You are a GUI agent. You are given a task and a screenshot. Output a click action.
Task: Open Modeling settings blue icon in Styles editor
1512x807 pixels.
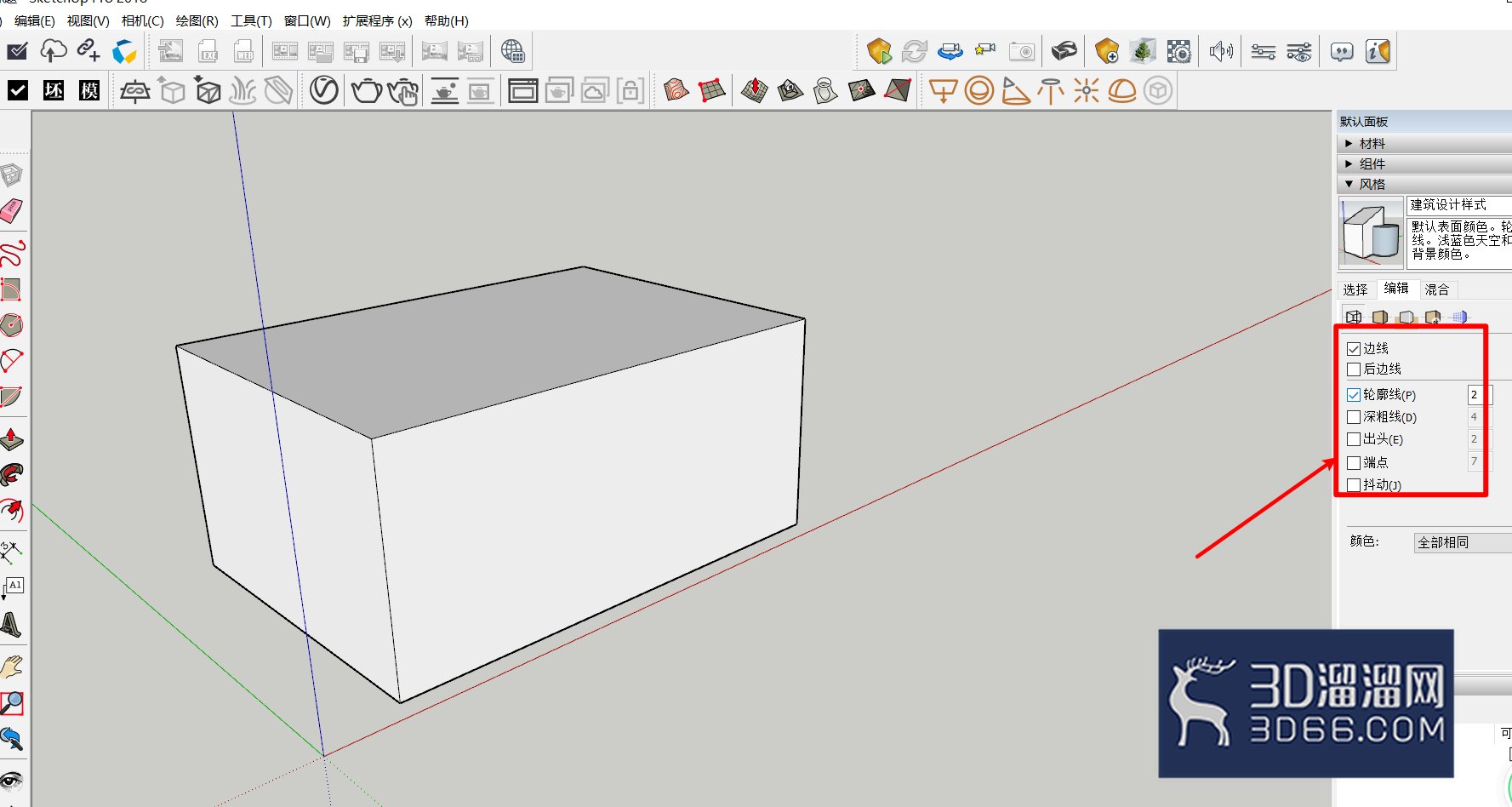pyautogui.click(x=1459, y=318)
